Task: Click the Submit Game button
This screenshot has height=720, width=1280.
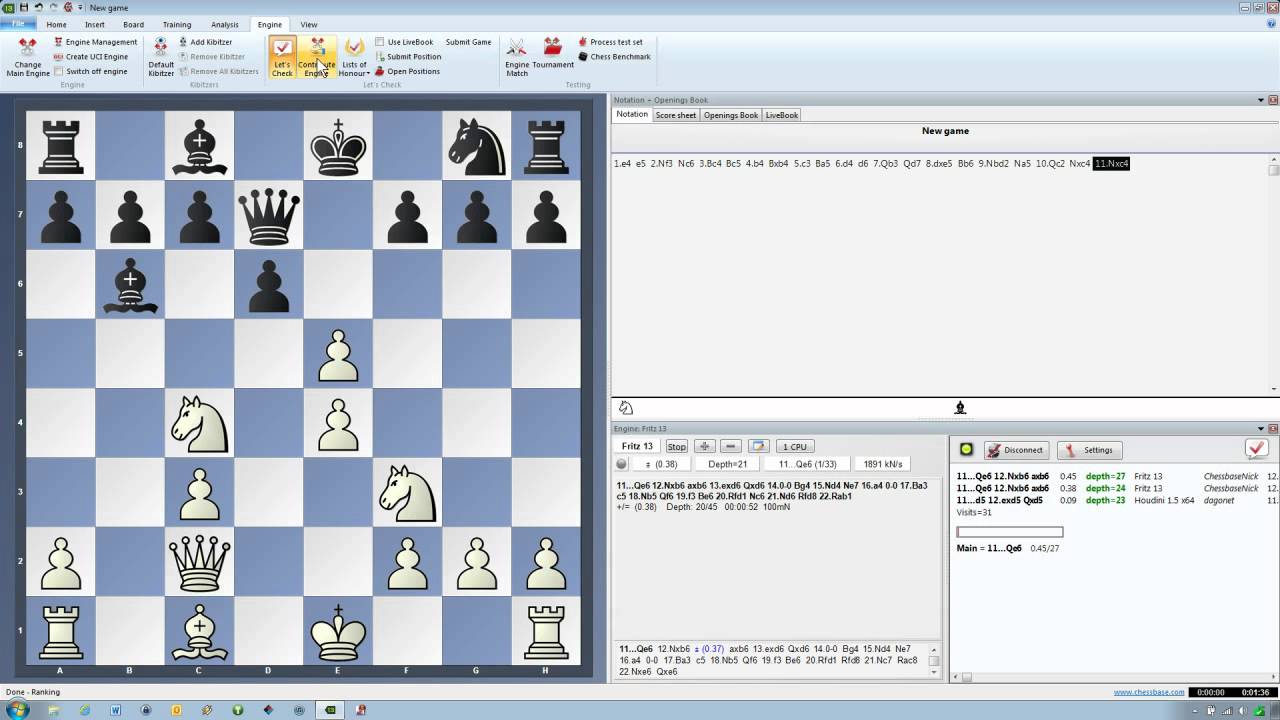Action: coord(468,42)
